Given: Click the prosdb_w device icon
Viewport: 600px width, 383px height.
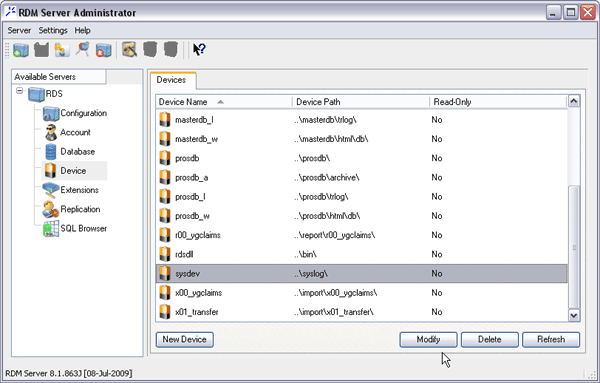Looking at the screenshot, I should click(165, 216).
